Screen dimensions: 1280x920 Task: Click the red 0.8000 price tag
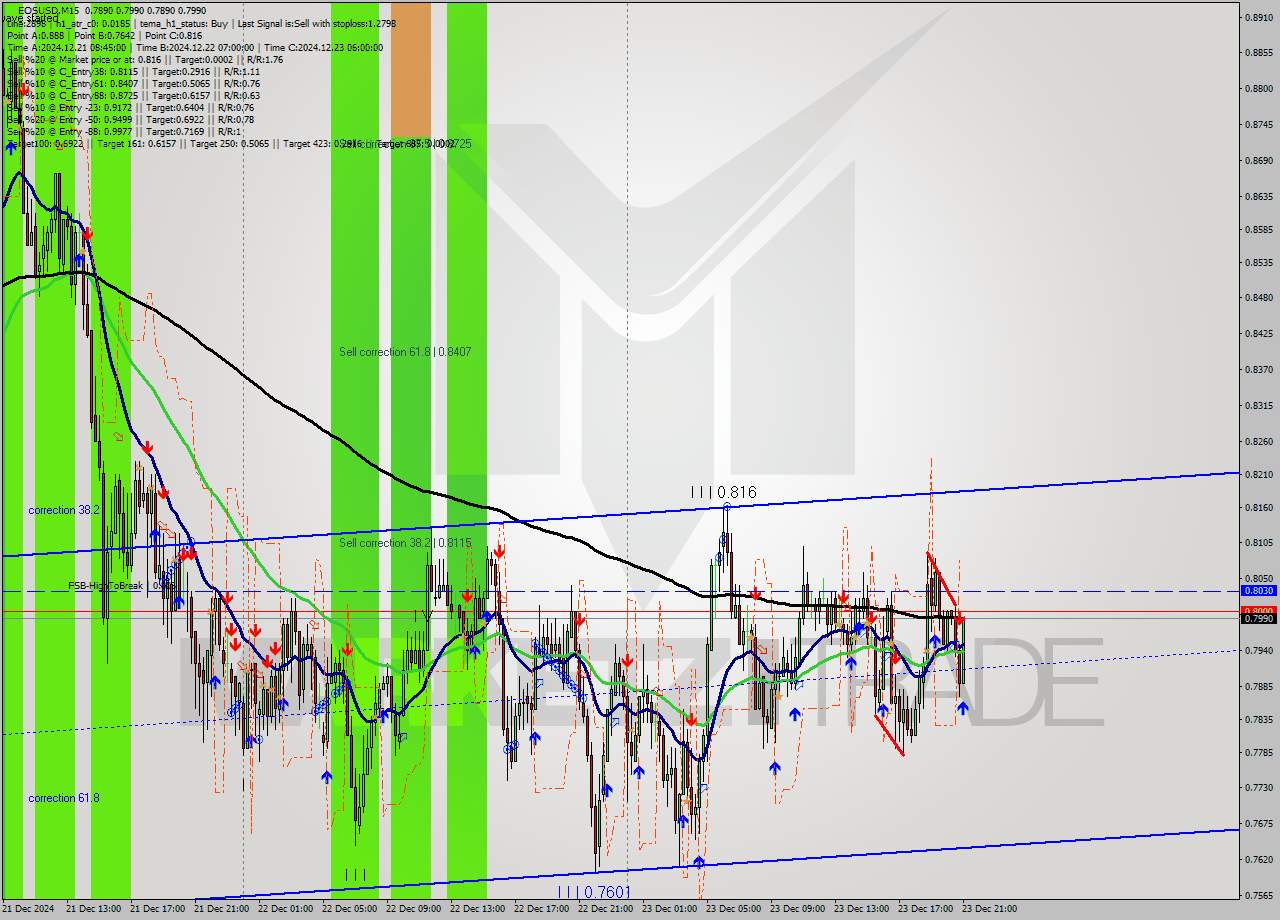click(x=1258, y=611)
